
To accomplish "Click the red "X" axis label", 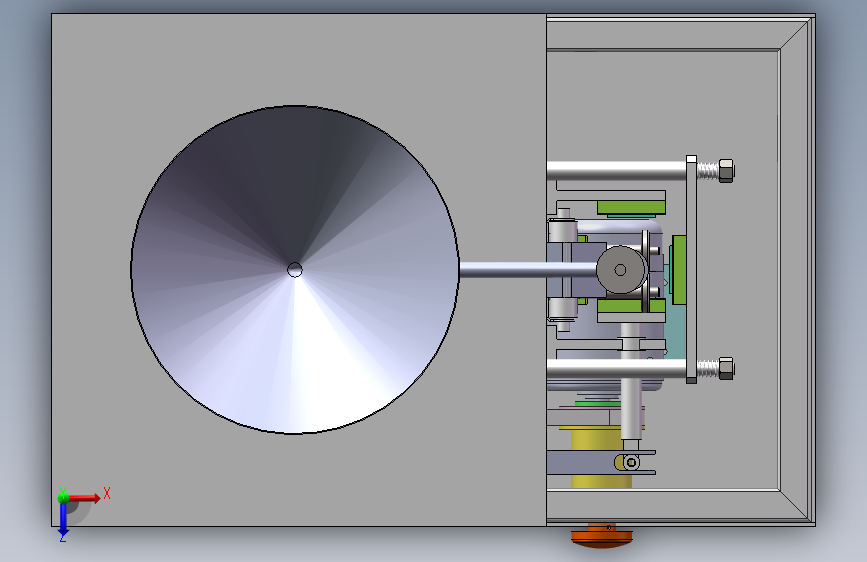I will pos(107,493).
